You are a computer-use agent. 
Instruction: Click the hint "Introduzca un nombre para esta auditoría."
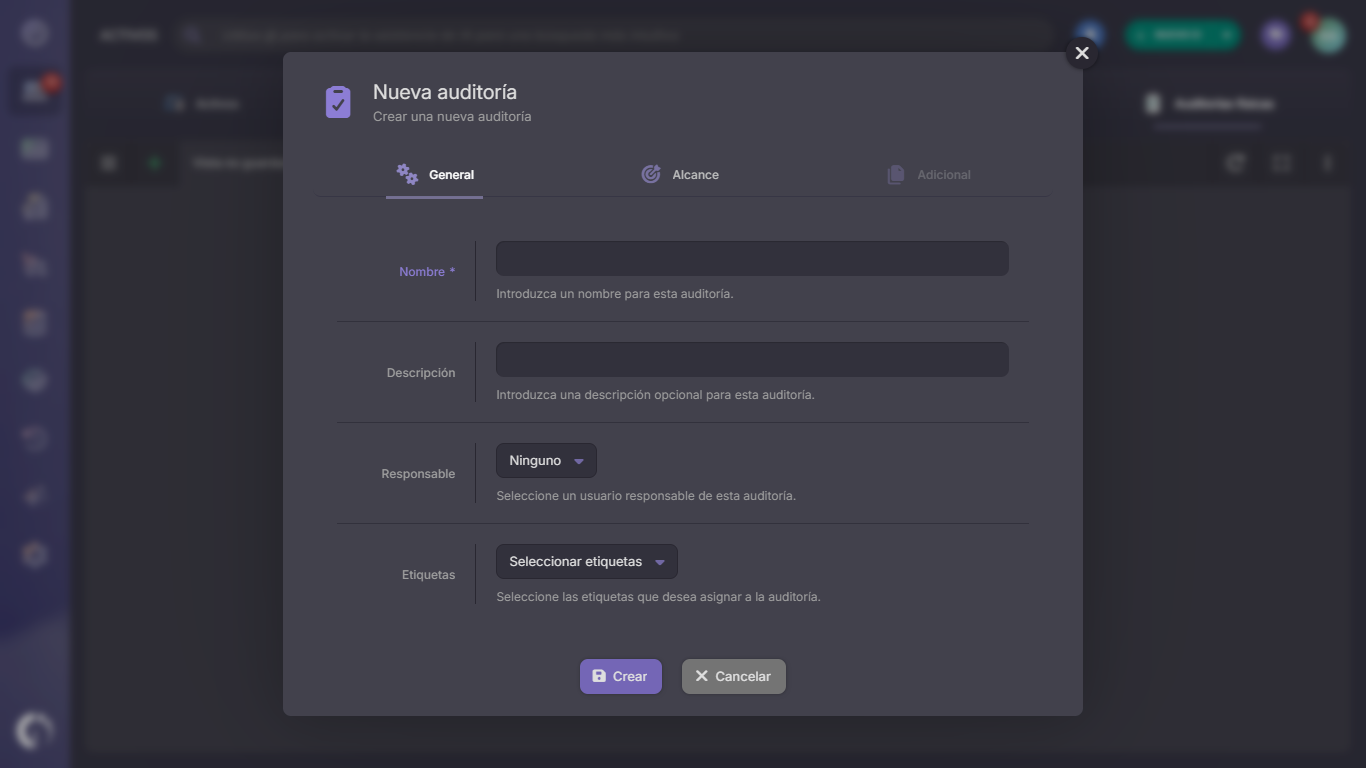coord(615,294)
